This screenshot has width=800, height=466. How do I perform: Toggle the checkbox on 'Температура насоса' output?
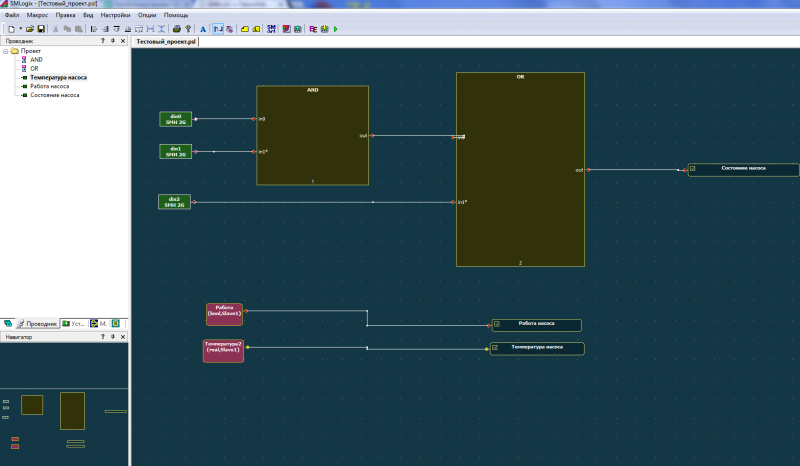495,349
